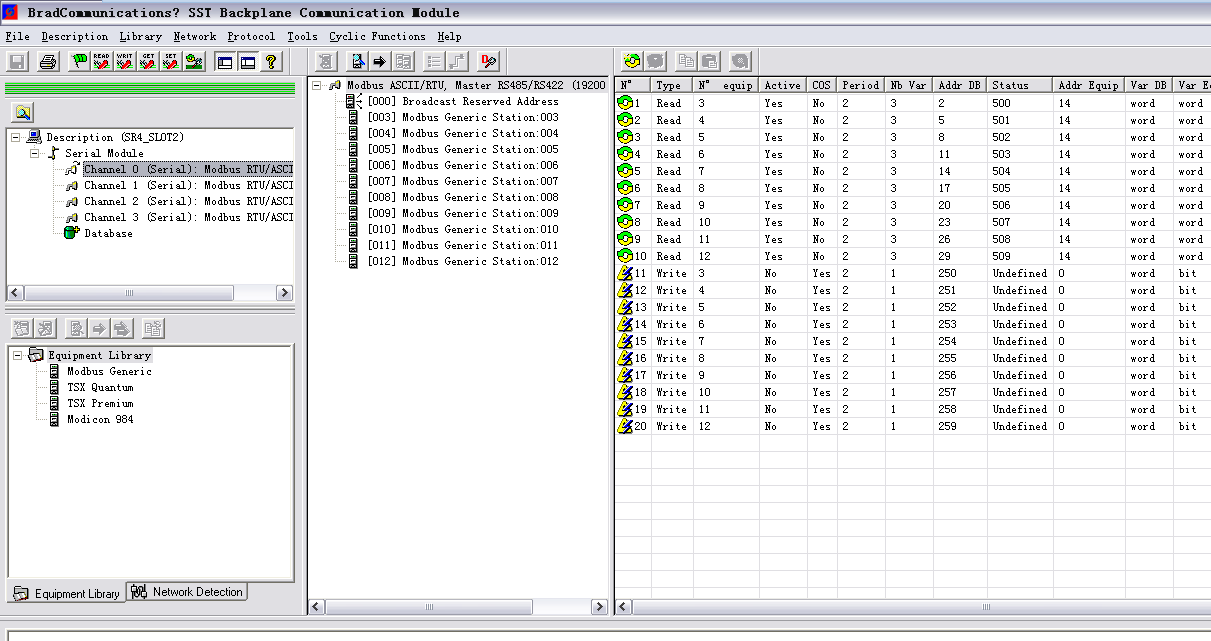The width and height of the screenshot is (1211, 641).
Task: Click Status cell value 505
Action: coord(1001,188)
